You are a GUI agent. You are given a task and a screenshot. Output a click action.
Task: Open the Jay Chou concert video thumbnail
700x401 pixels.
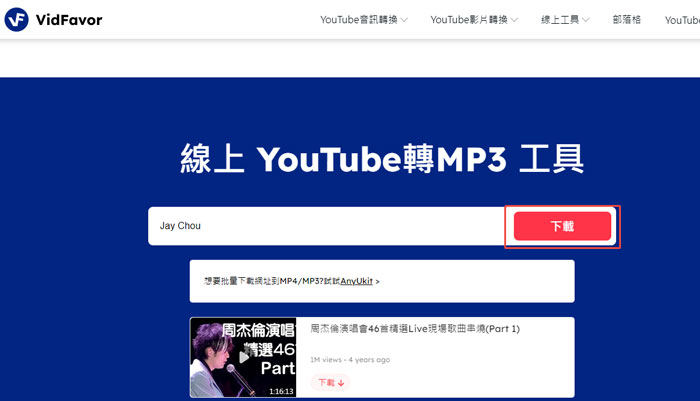(243, 357)
